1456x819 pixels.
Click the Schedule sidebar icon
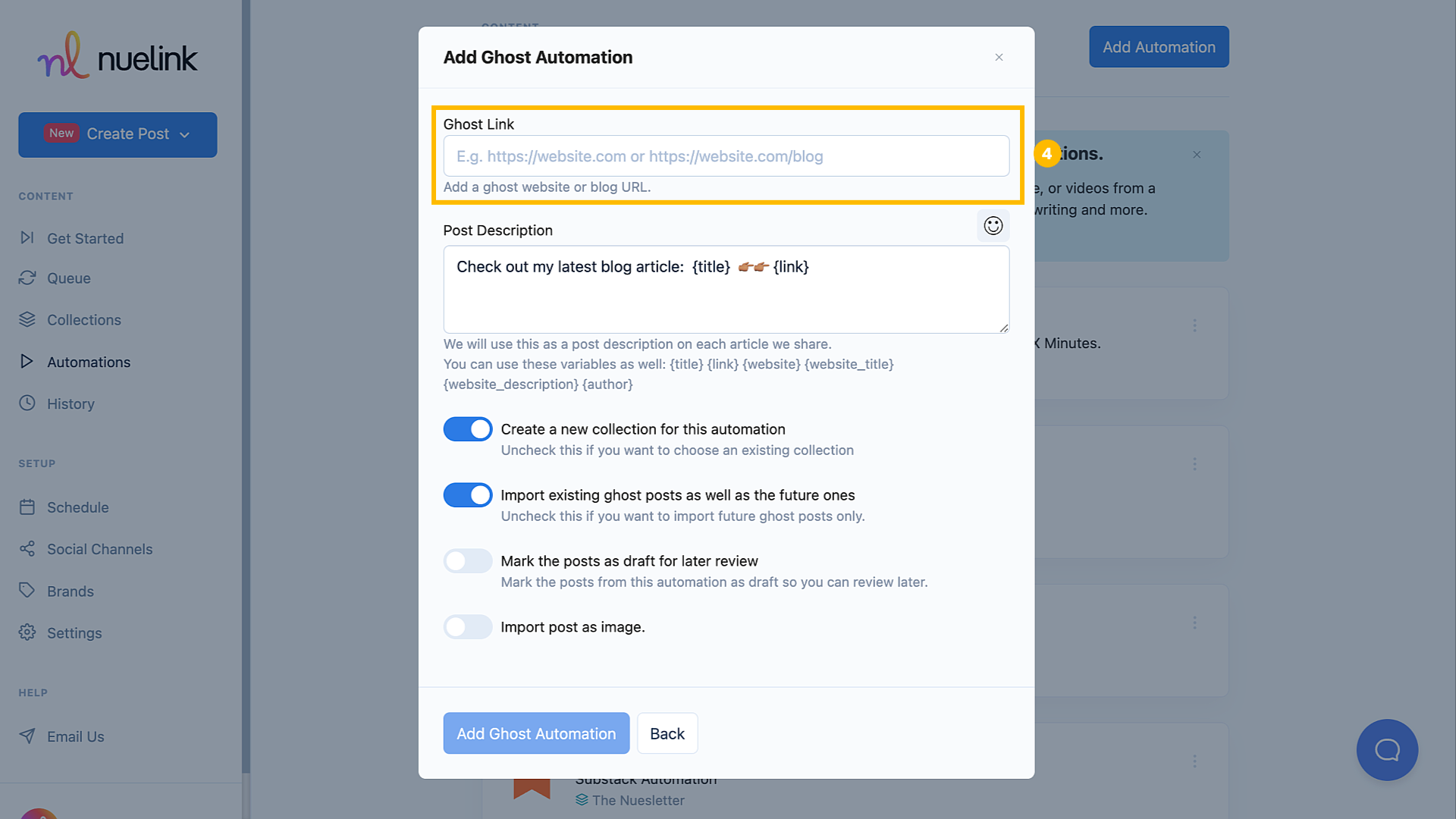click(27, 506)
